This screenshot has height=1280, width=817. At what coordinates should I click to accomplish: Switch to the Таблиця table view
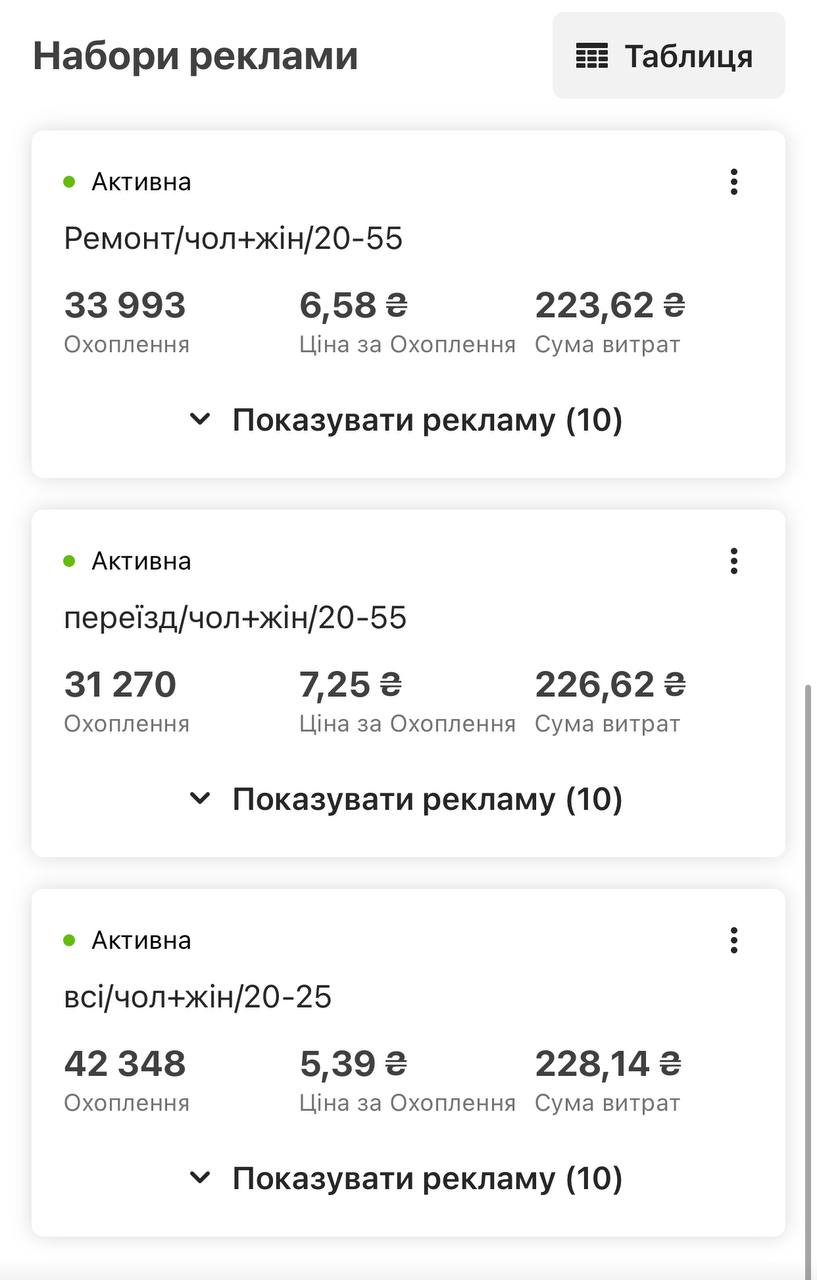tap(668, 56)
